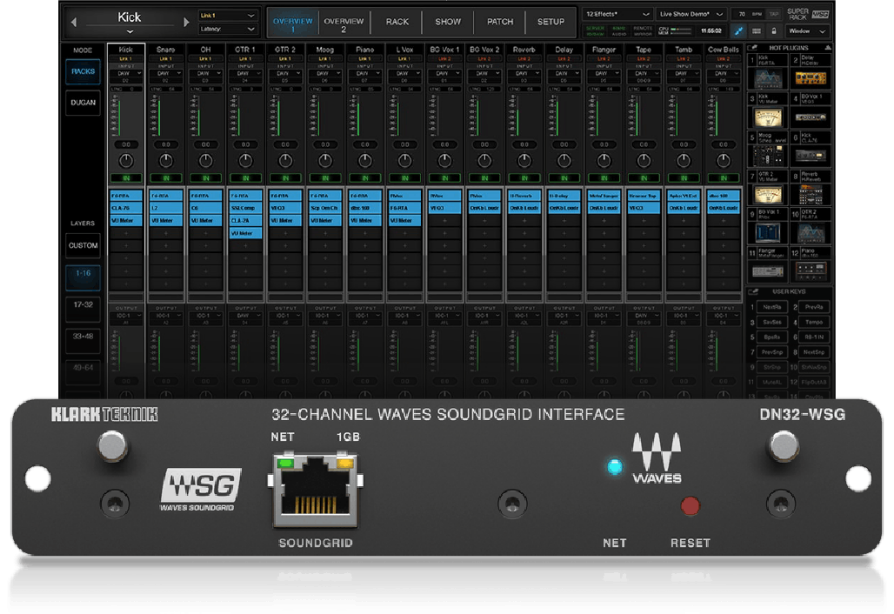Open the Patch tab

tap(500, 22)
